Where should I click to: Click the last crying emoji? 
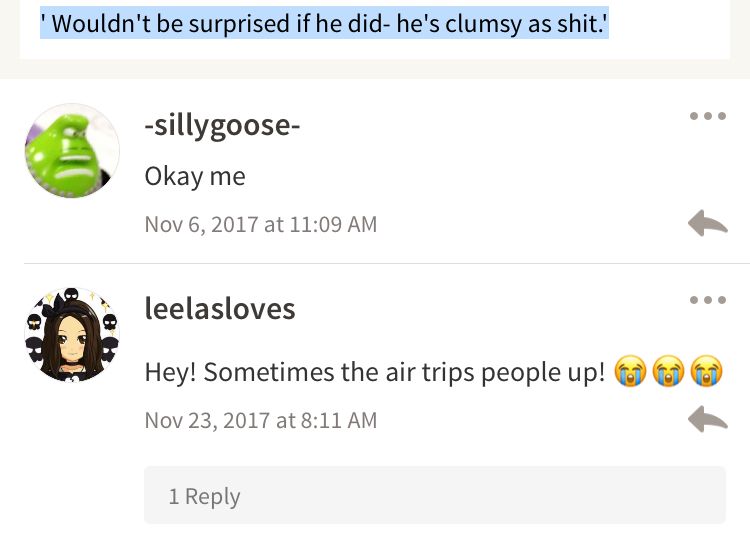tap(706, 372)
